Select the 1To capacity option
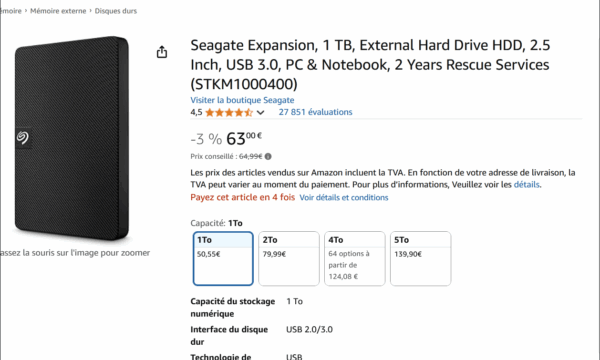Image resolution: width=600 pixels, height=360 pixels. [x=223, y=259]
